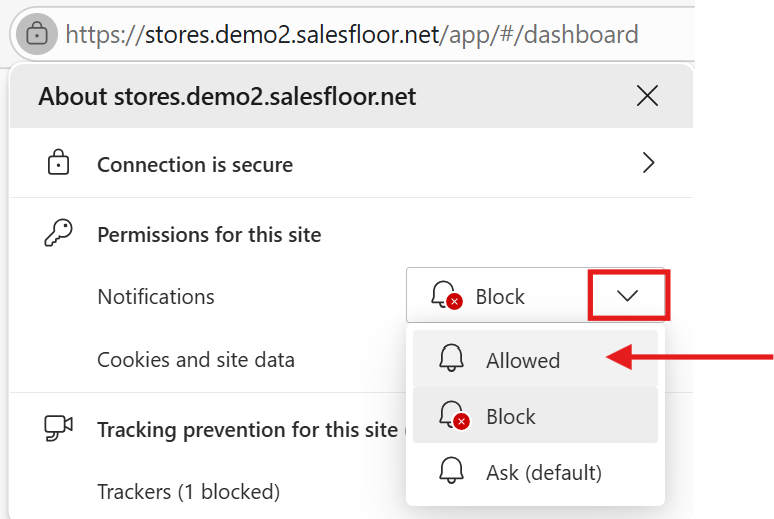The image size is (774, 519).
Task: Click the lock icon in the address bar
Action: point(37,34)
